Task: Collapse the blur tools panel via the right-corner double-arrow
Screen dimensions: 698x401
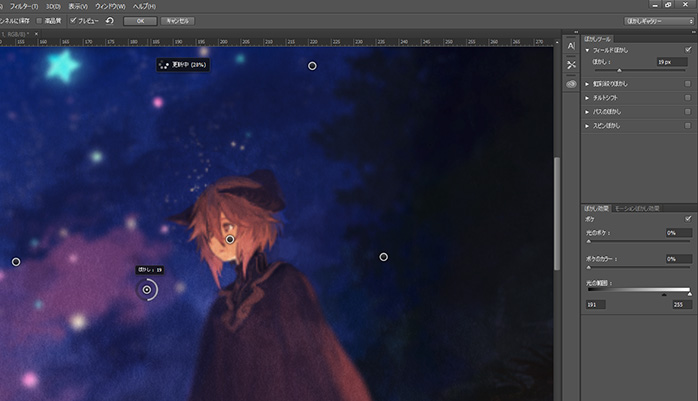Action: point(693,32)
